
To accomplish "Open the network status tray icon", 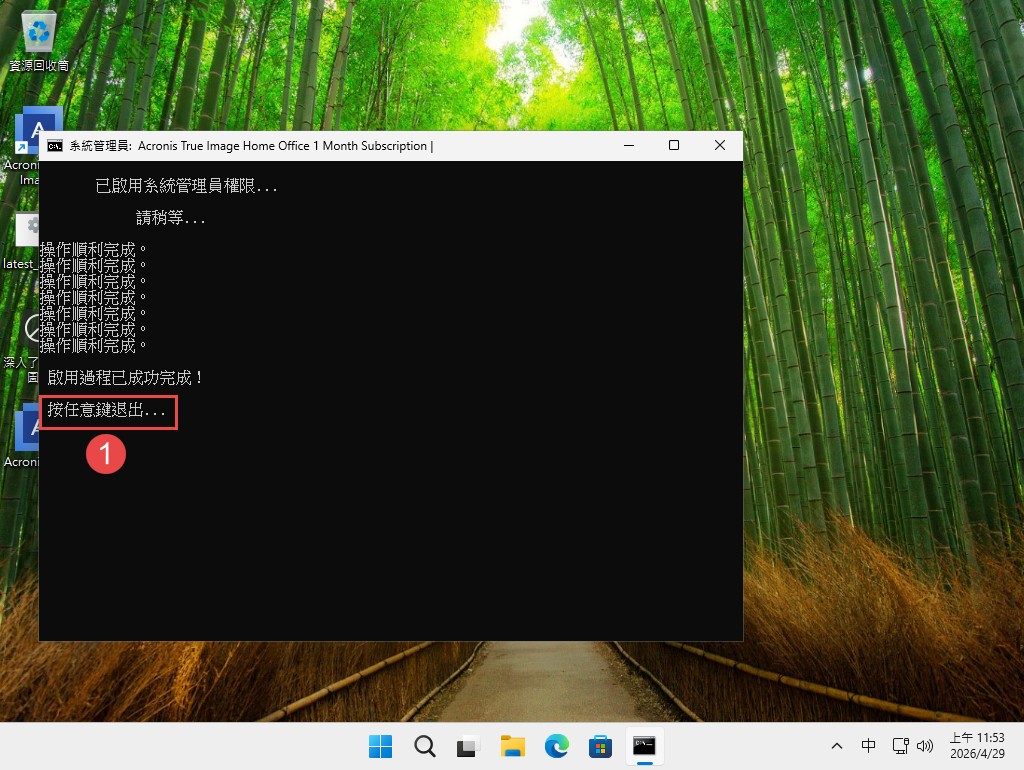I will (x=900, y=746).
